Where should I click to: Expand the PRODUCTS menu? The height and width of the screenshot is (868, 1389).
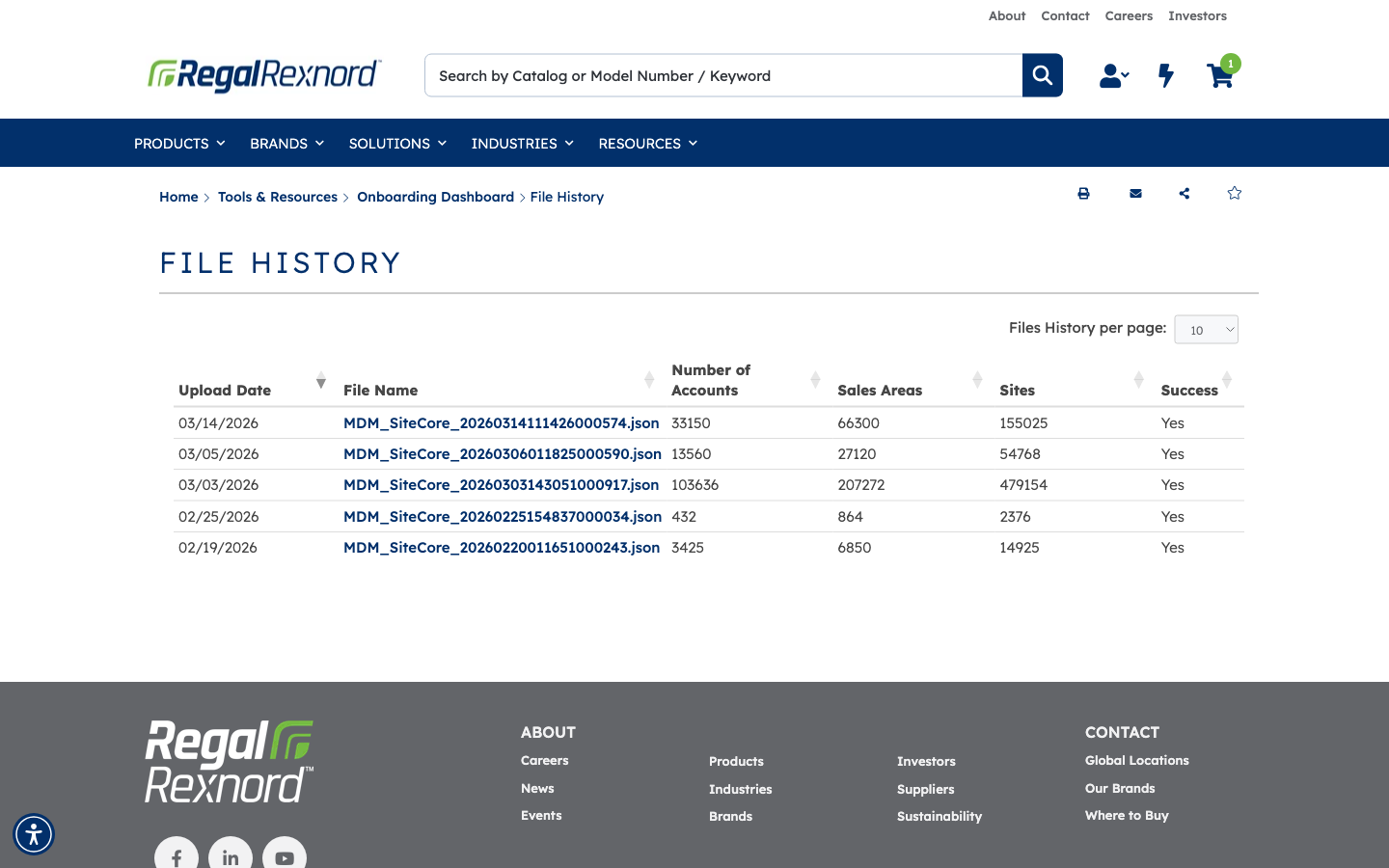(179, 144)
